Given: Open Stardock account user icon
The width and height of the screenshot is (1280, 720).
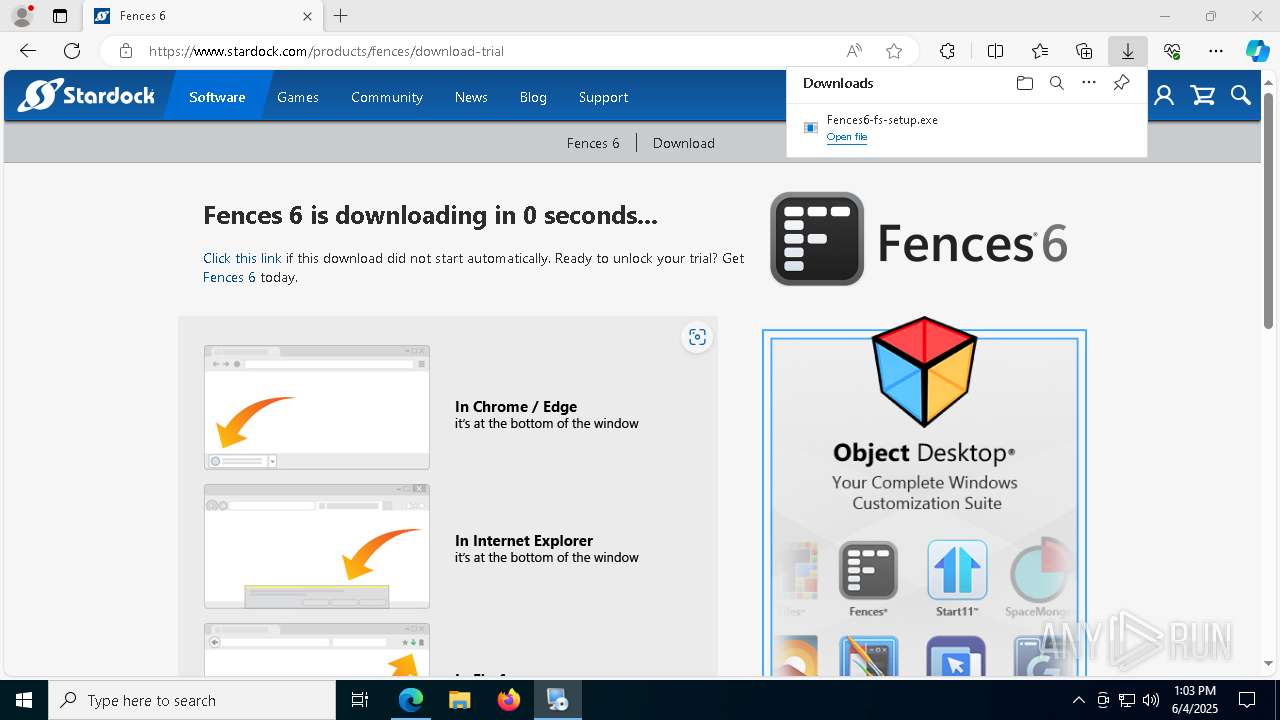Looking at the screenshot, I should 1164,96.
